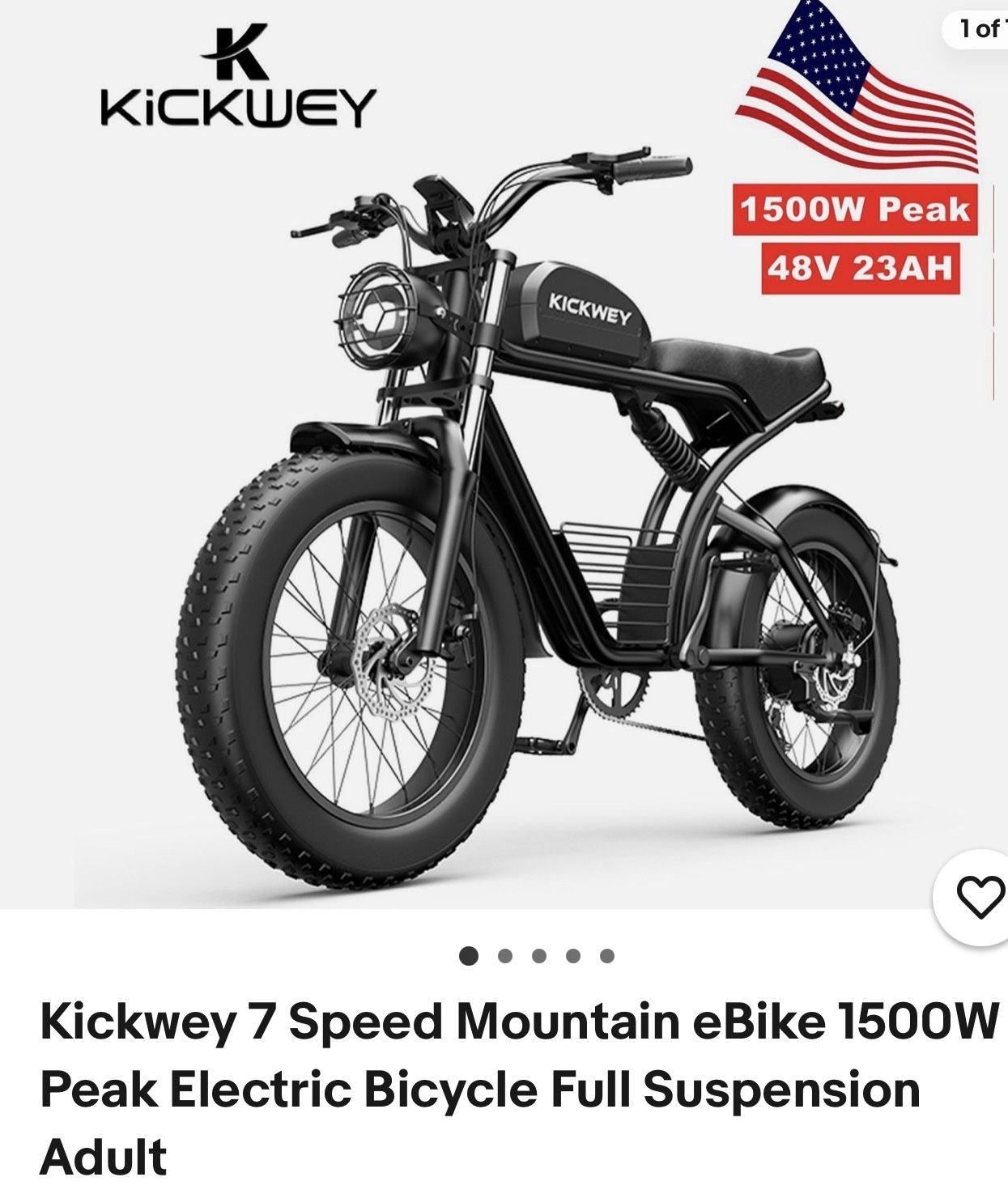Tap the KICKWEY label on bike battery
The height and width of the screenshot is (1194, 1008).
tap(589, 310)
